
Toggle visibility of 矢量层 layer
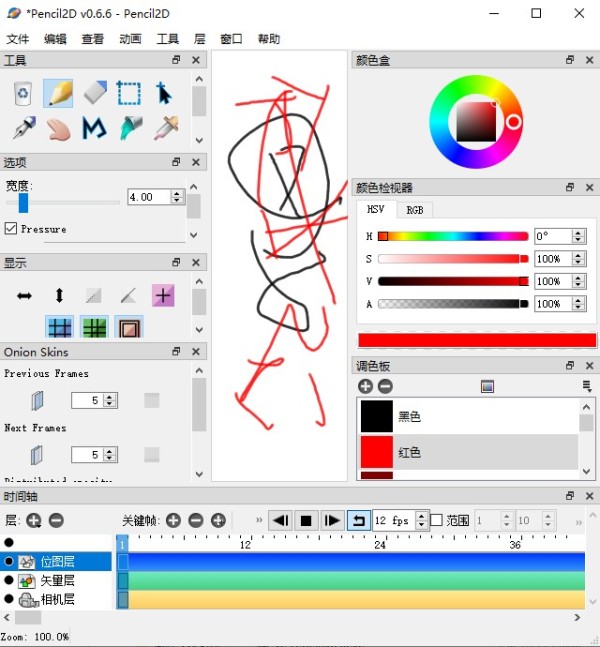pos(9,580)
